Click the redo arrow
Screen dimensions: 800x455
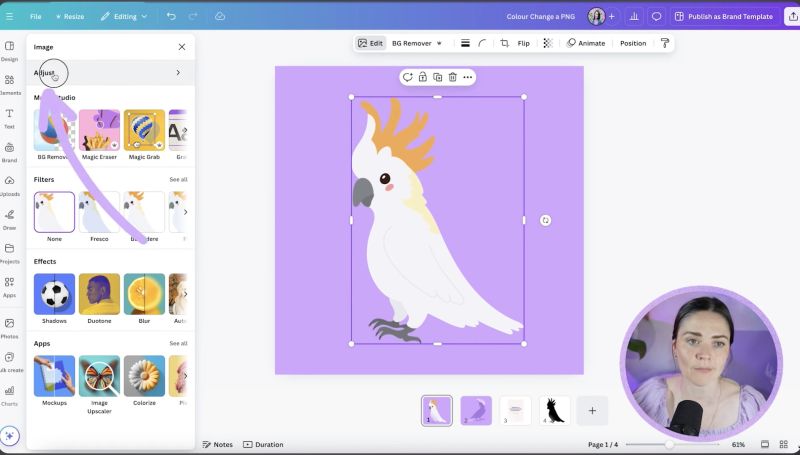coord(193,16)
